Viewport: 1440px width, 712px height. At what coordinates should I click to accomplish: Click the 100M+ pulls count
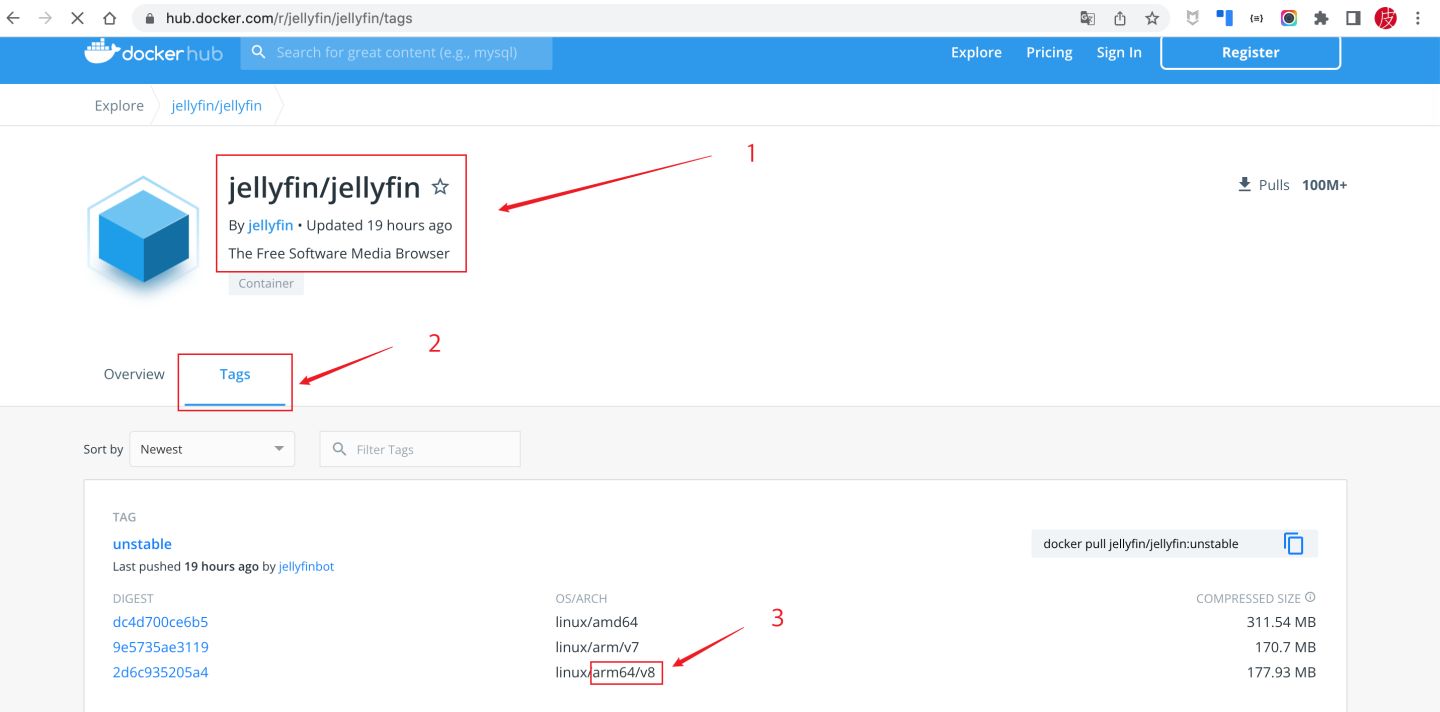[1324, 185]
